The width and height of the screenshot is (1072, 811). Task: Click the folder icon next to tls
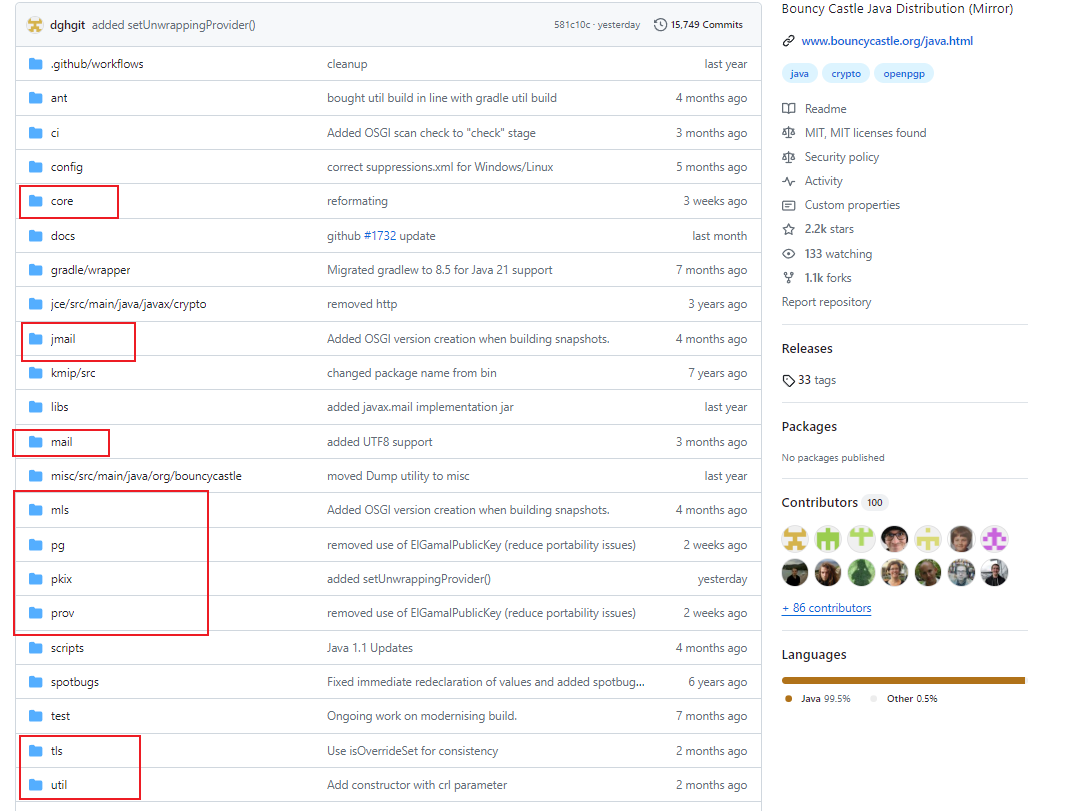pos(36,751)
